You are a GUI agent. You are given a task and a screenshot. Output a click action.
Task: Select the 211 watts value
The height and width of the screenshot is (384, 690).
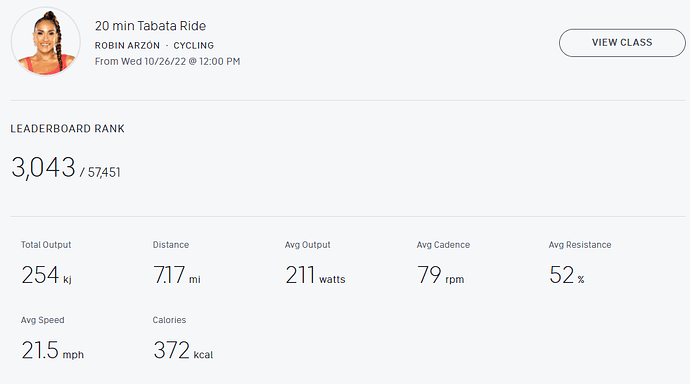tap(316, 275)
